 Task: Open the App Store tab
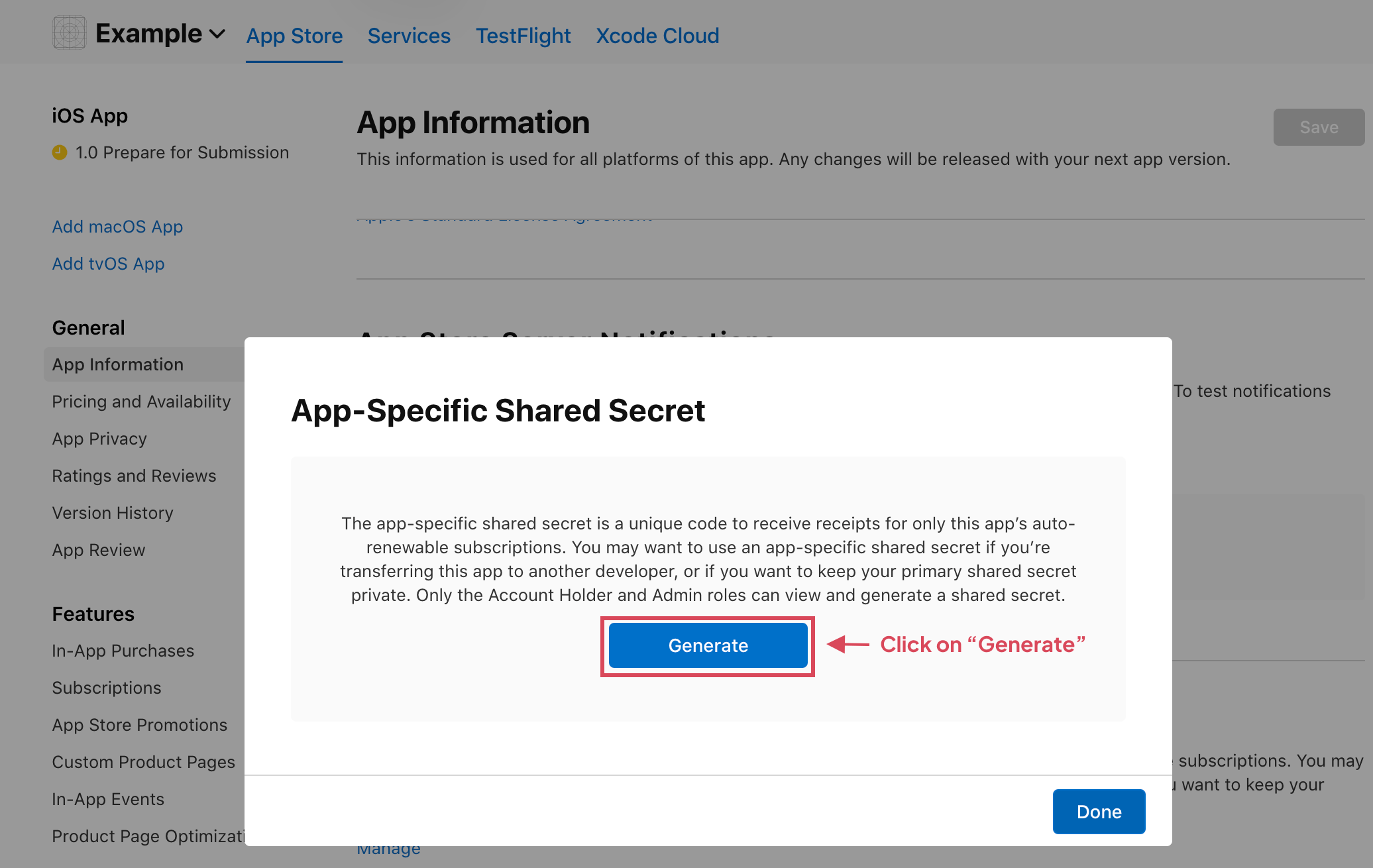point(294,36)
